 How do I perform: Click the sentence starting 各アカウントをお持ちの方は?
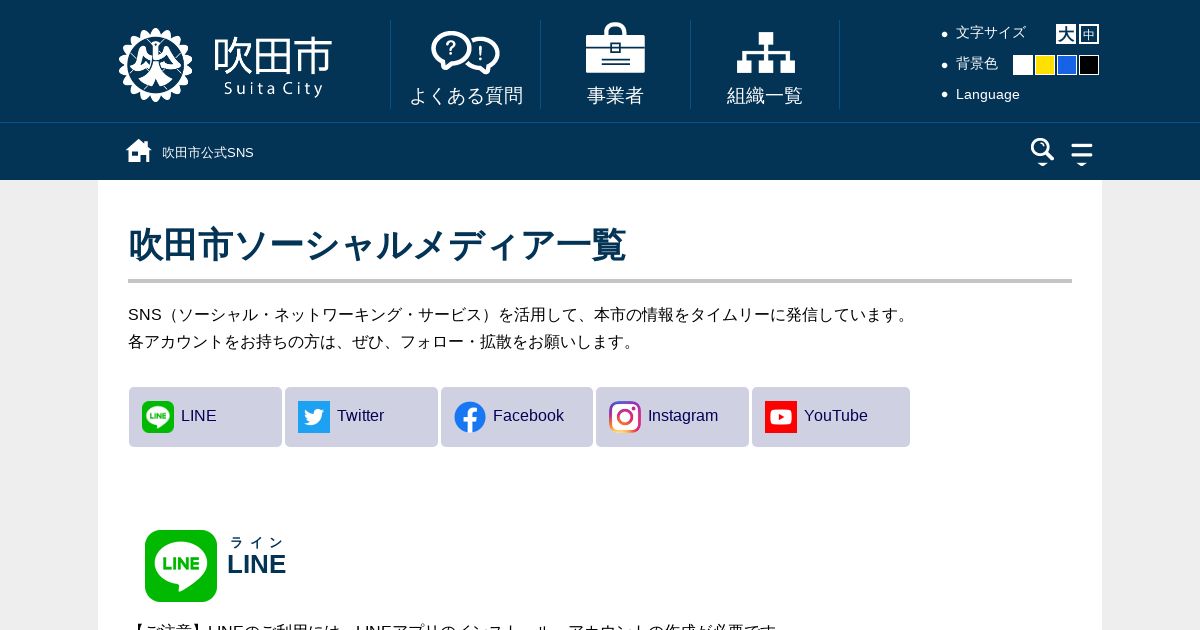pos(384,342)
